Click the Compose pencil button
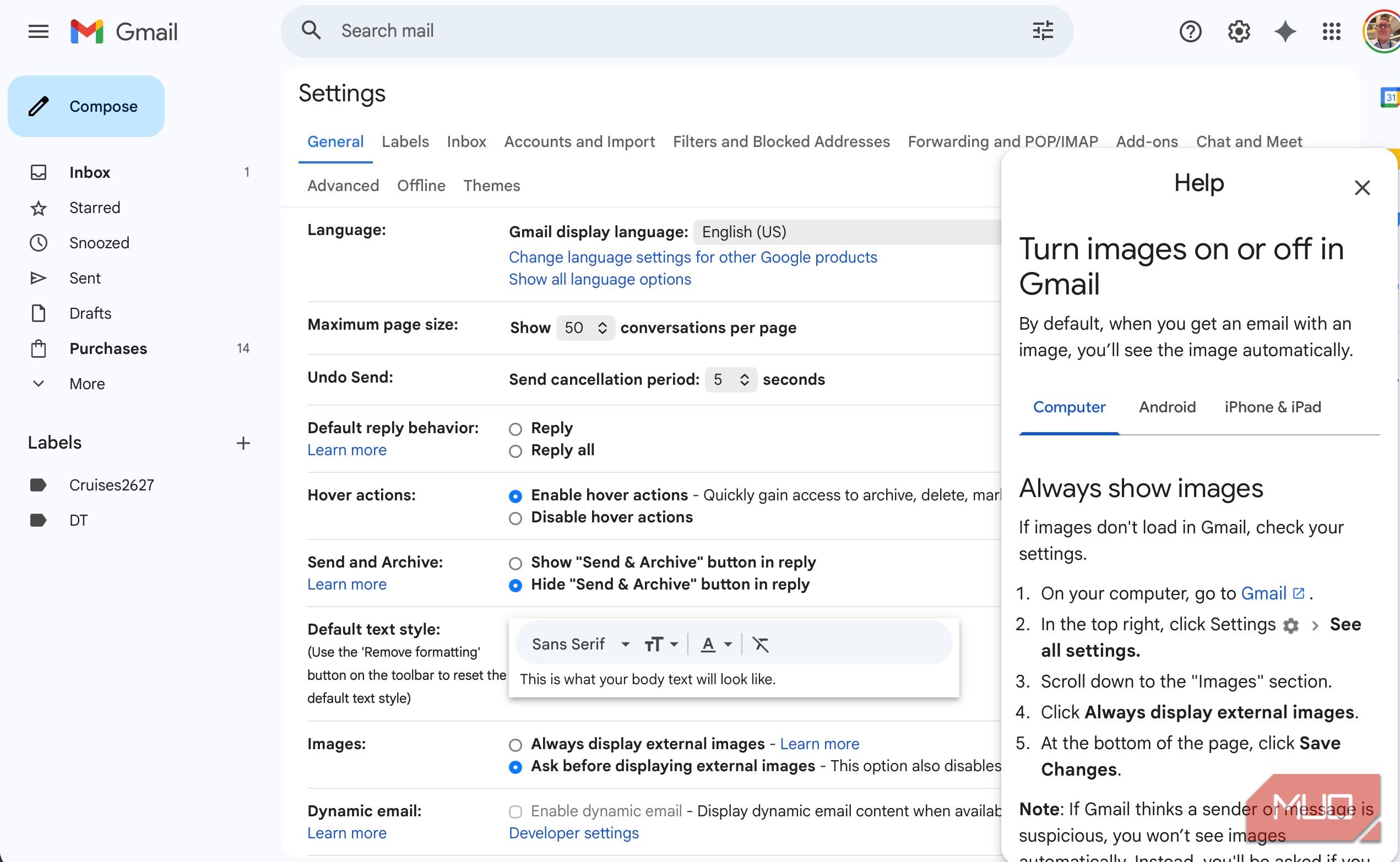The image size is (1400, 862). tap(86, 107)
